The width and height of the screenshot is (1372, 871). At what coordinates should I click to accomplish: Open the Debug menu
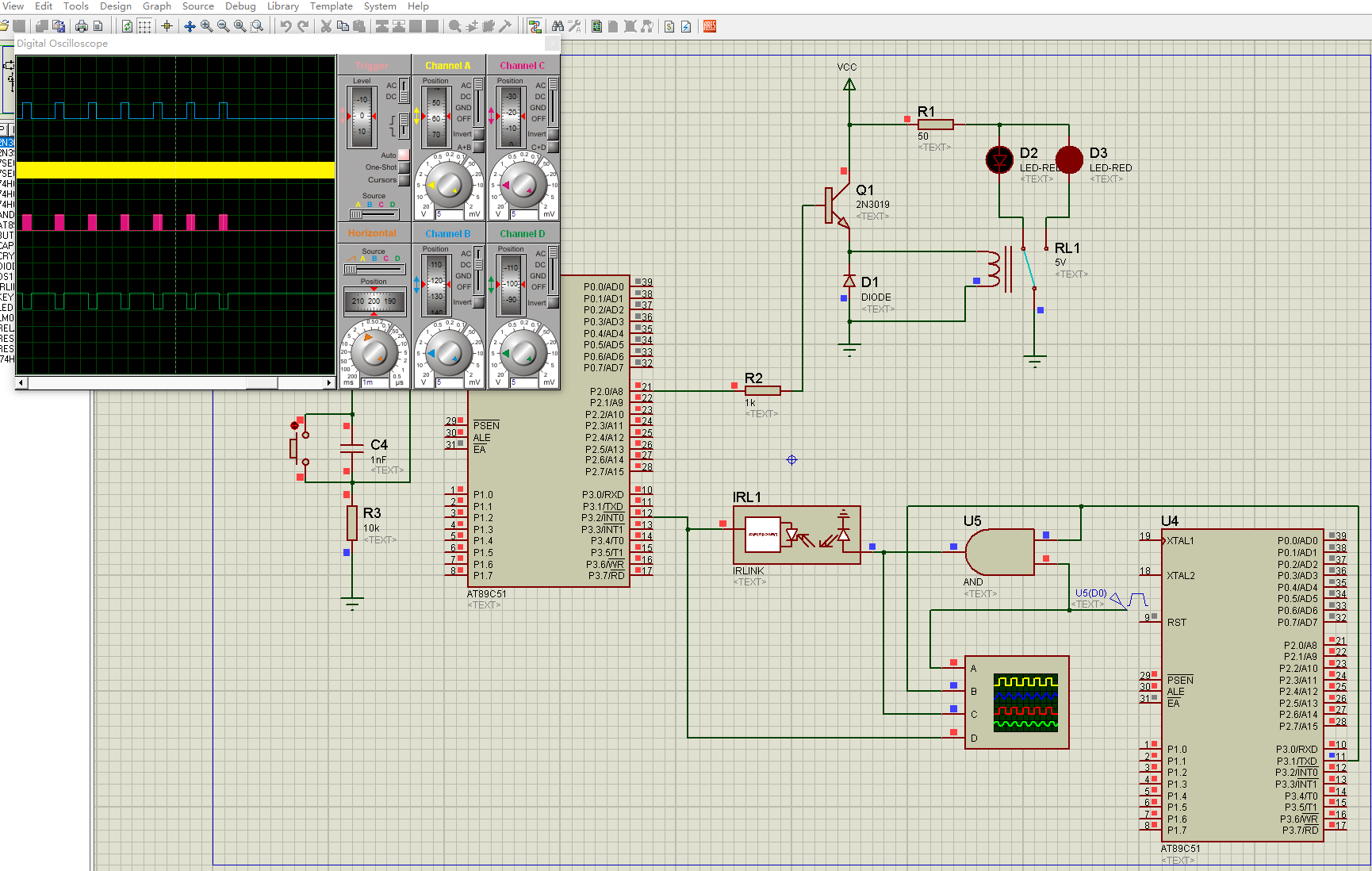(x=240, y=6)
